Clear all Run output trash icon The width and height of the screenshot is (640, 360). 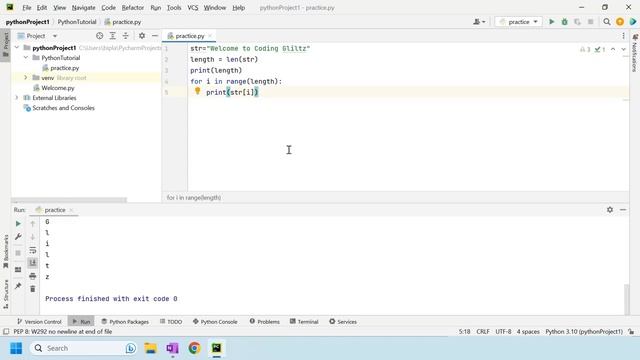[x=33, y=289]
